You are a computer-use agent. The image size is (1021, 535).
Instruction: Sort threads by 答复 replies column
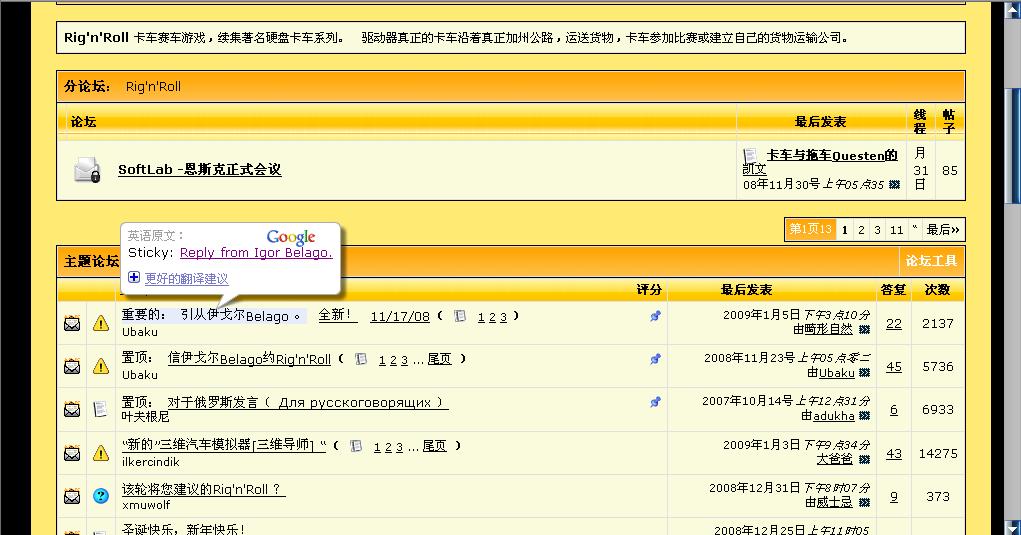coord(893,290)
